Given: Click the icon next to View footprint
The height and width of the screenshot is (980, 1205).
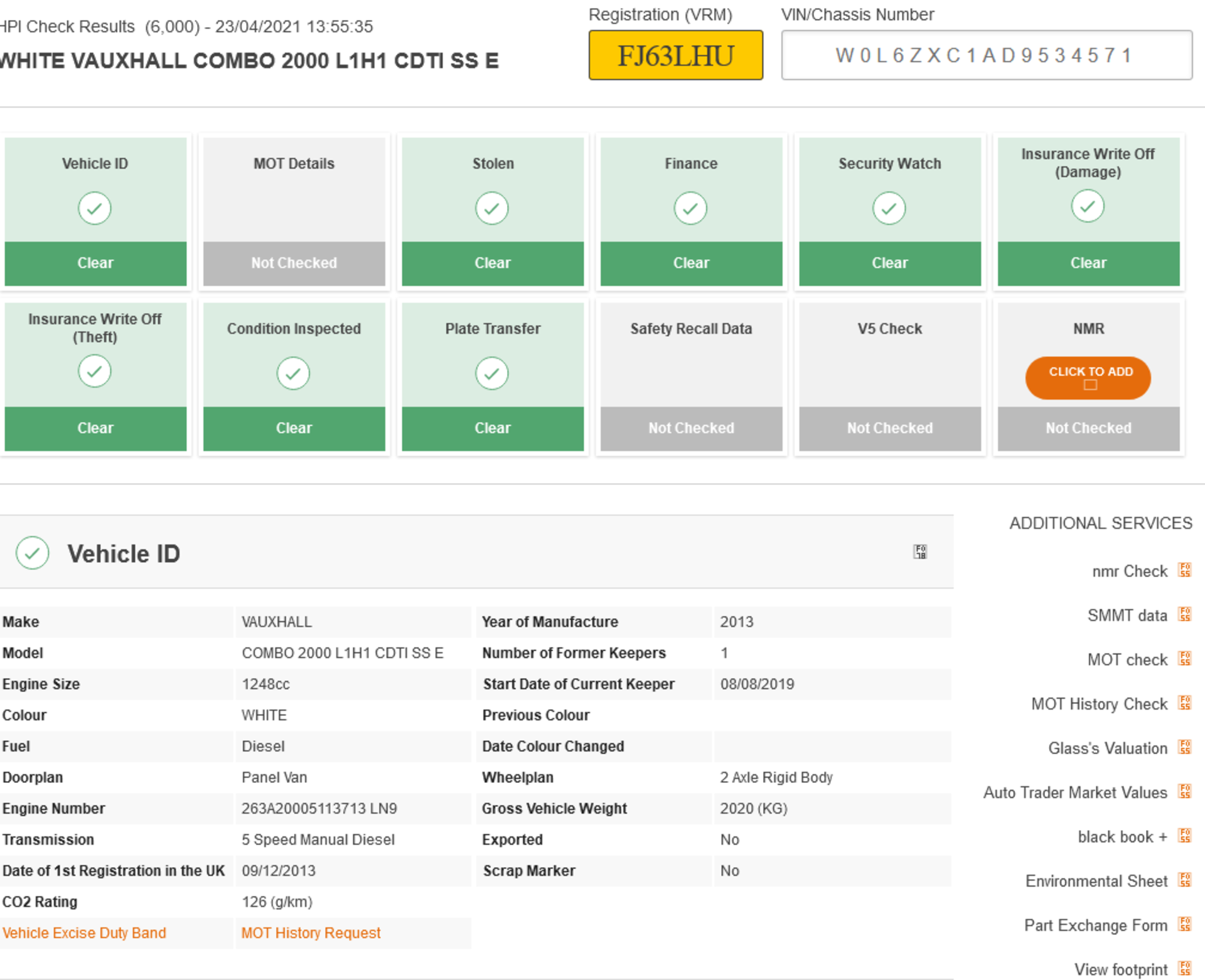Looking at the screenshot, I should (1184, 968).
